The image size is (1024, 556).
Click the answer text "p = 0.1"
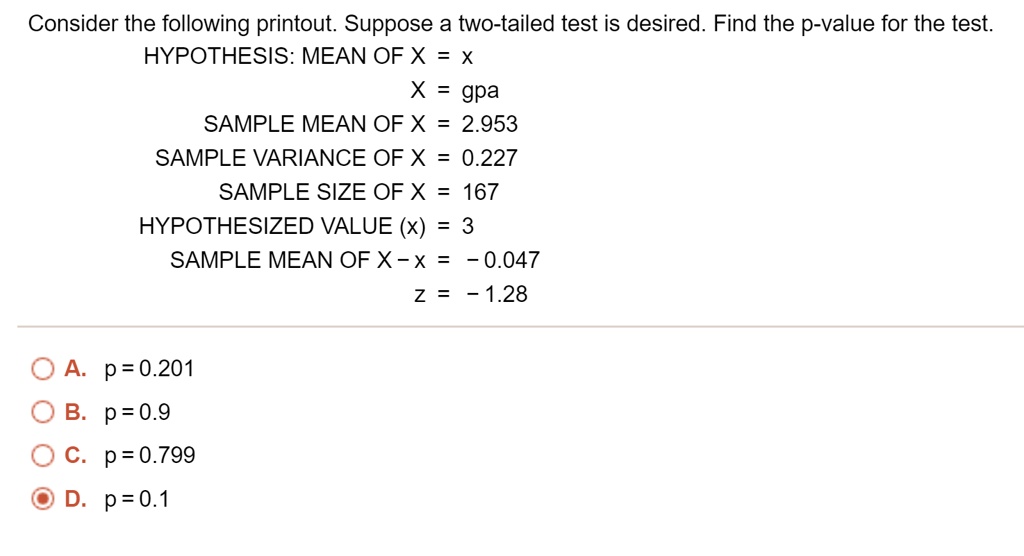pyautogui.click(x=137, y=500)
